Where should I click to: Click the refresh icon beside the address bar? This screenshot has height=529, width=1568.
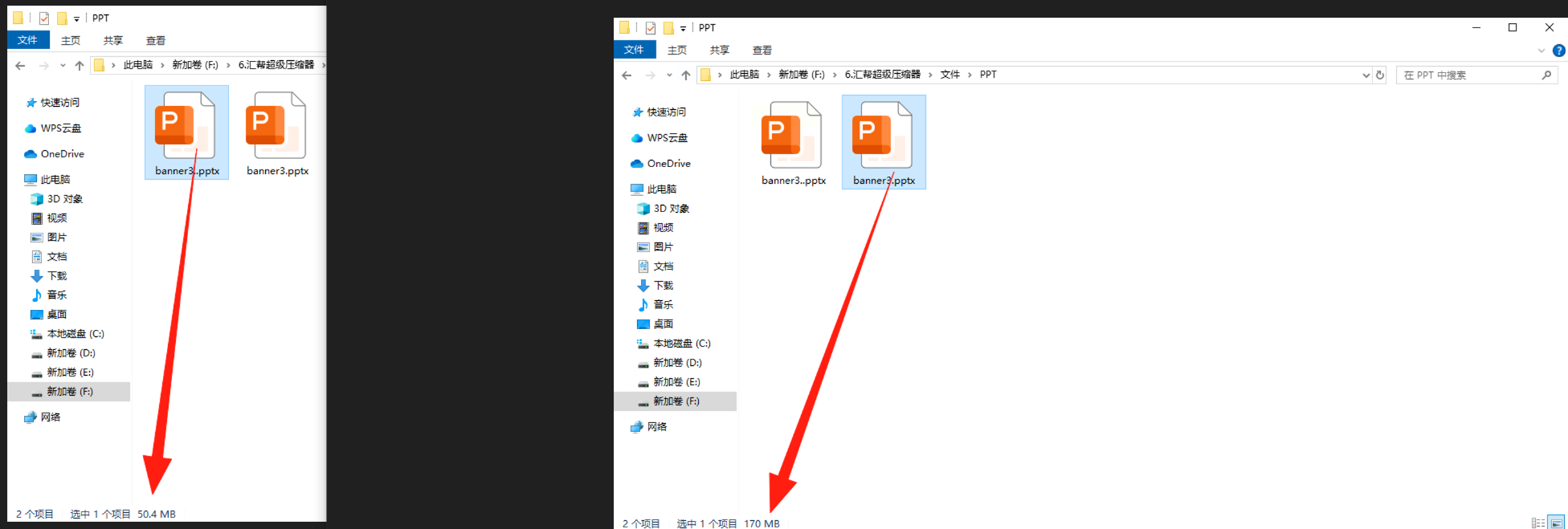click(1380, 75)
